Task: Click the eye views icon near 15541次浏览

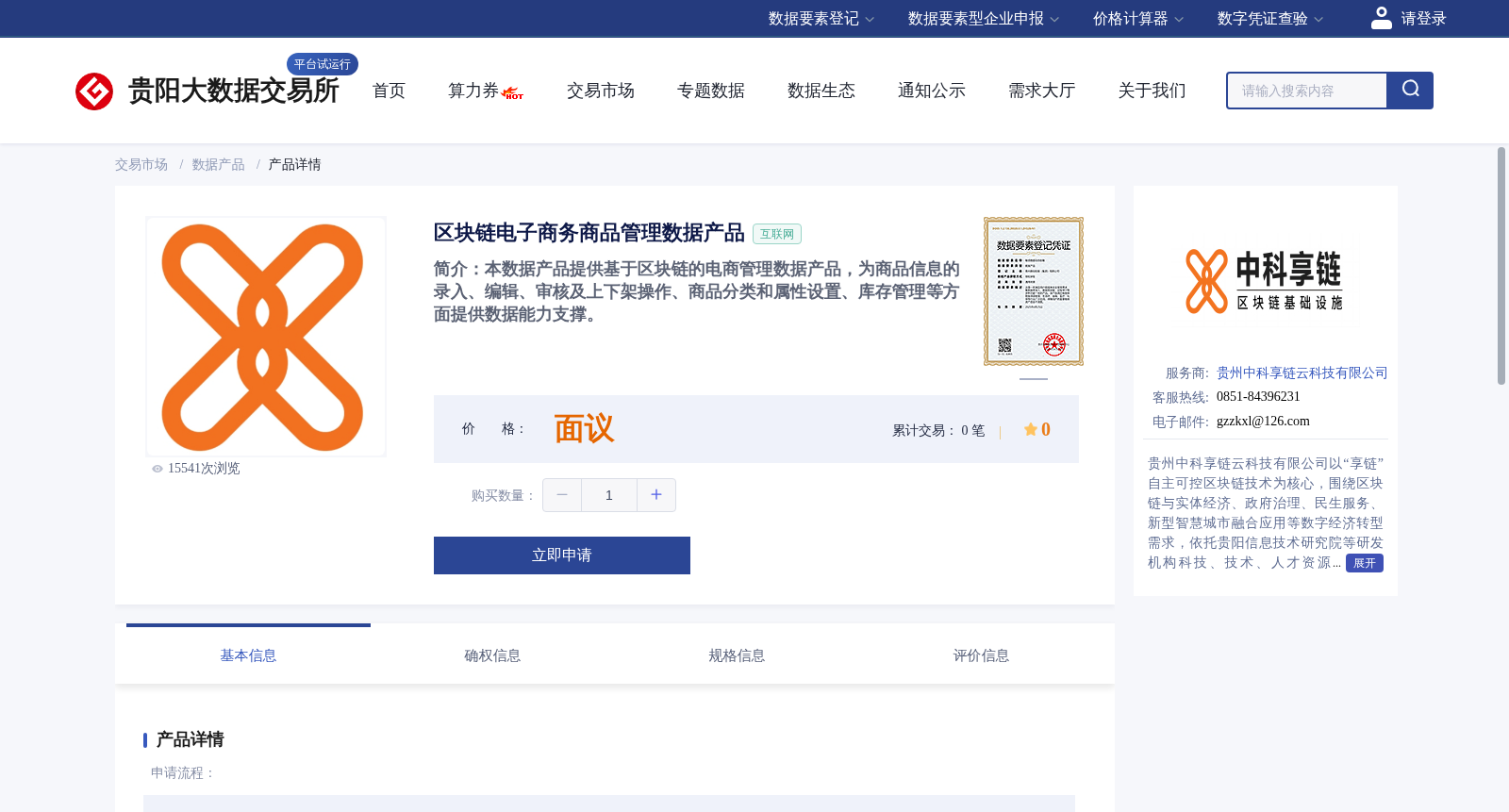Action: 158,469
